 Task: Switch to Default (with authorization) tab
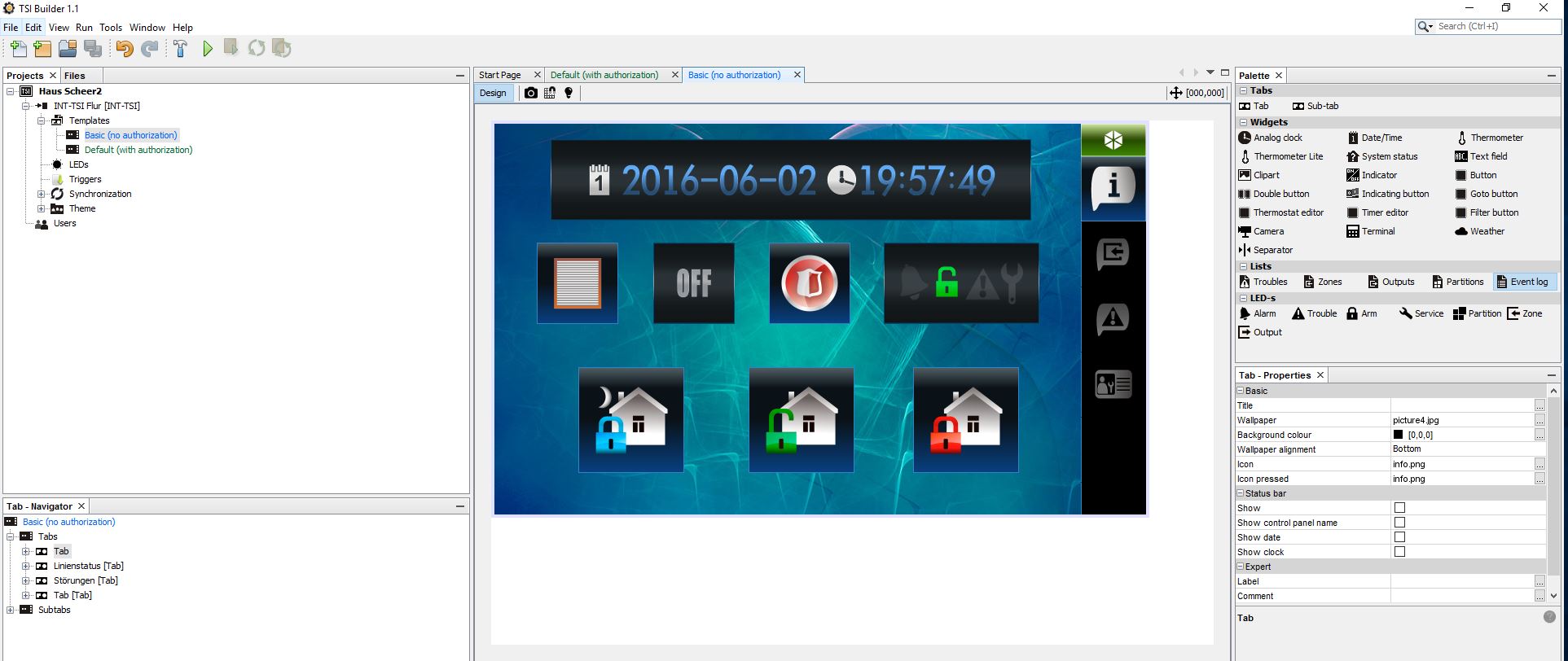[x=604, y=75]
